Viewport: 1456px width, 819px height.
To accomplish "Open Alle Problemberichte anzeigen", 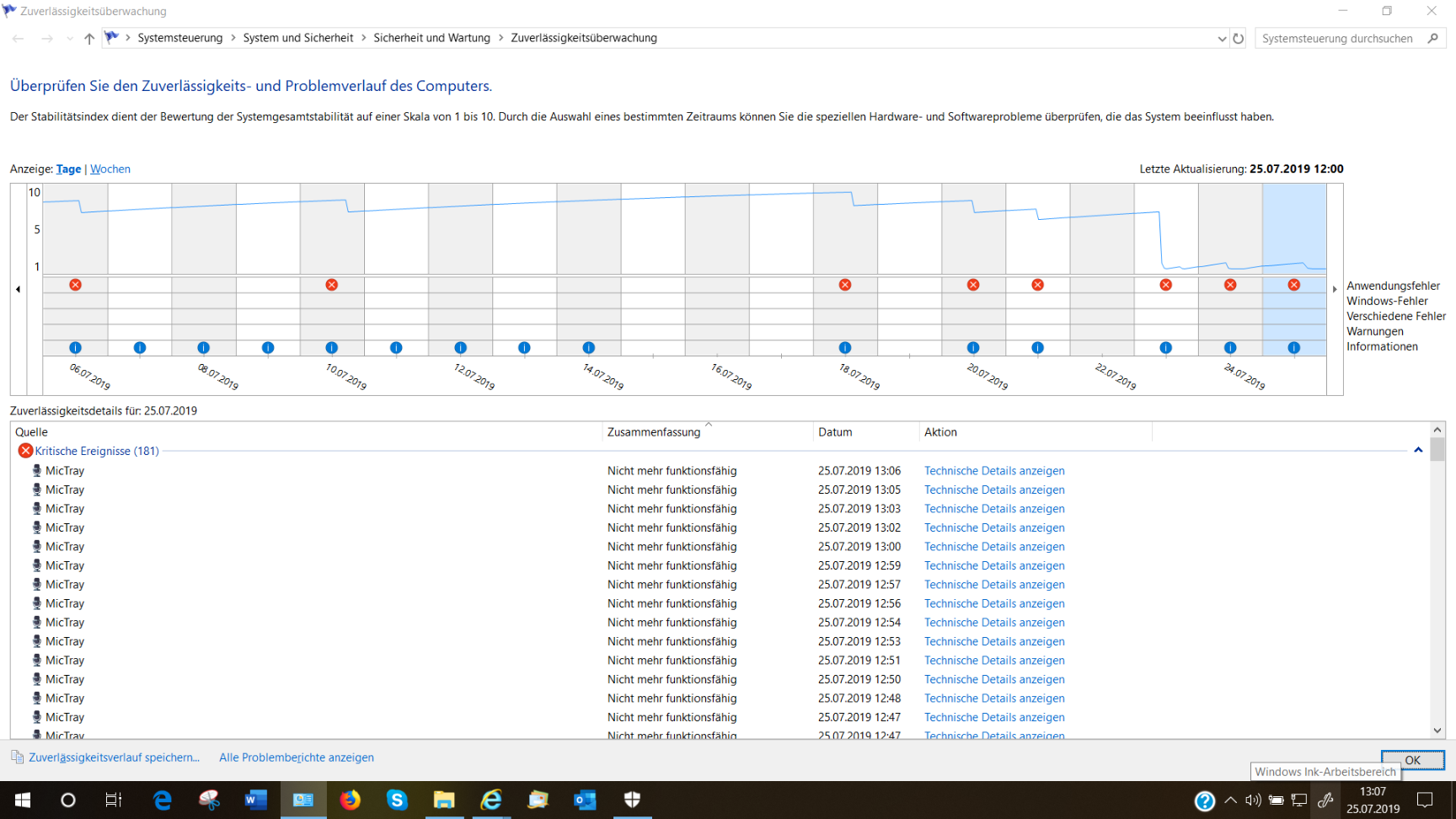I will 297,757.
